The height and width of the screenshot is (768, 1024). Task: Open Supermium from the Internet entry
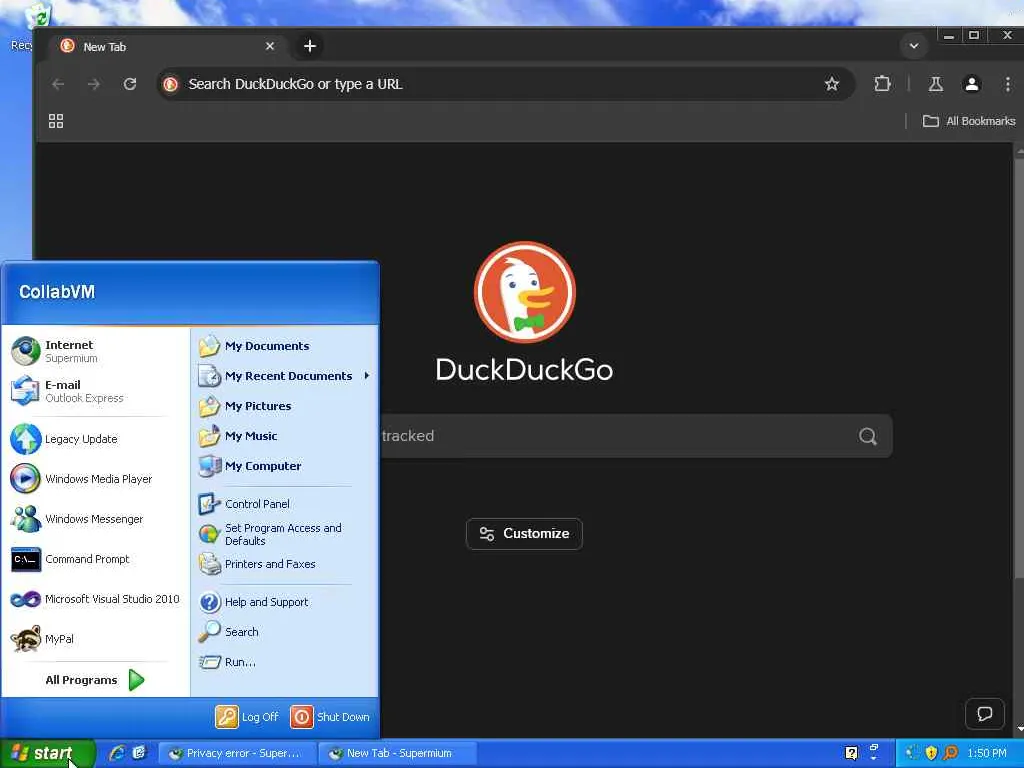(95, 351)
